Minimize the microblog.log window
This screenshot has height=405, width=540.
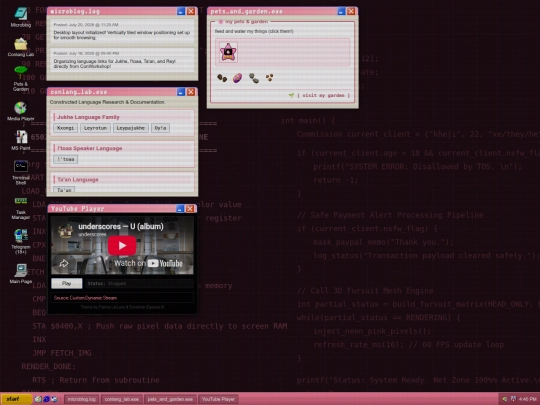coord(181,11)
